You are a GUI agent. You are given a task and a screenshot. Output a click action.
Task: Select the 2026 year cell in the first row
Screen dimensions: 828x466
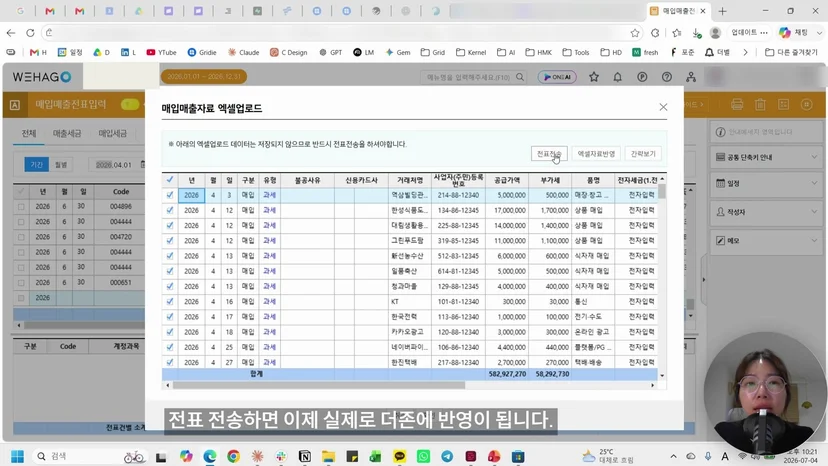tap(191, 195)
